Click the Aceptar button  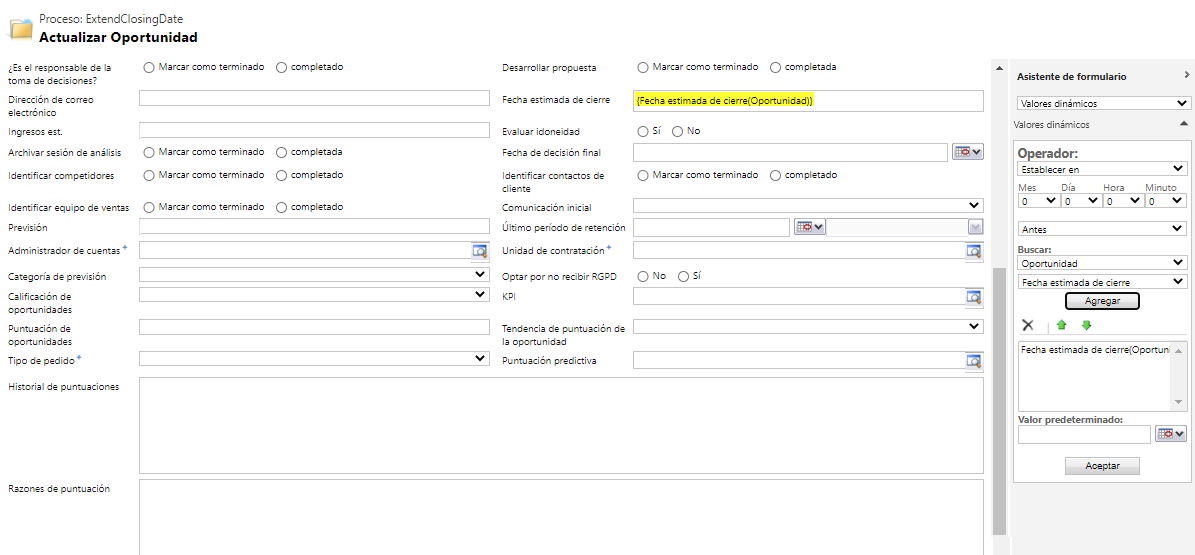pos(1102,466)
